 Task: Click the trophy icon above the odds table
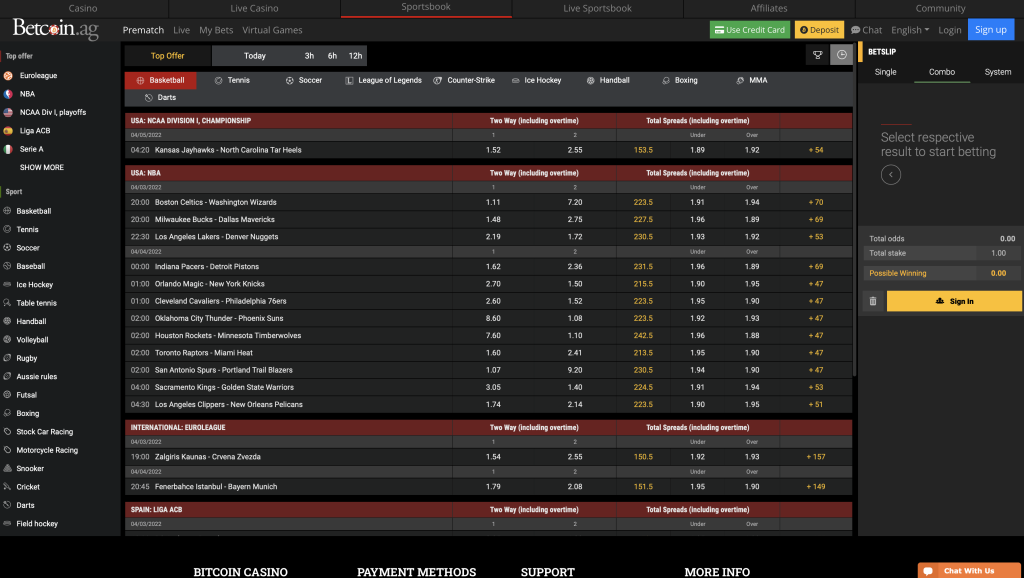[817, 56]
